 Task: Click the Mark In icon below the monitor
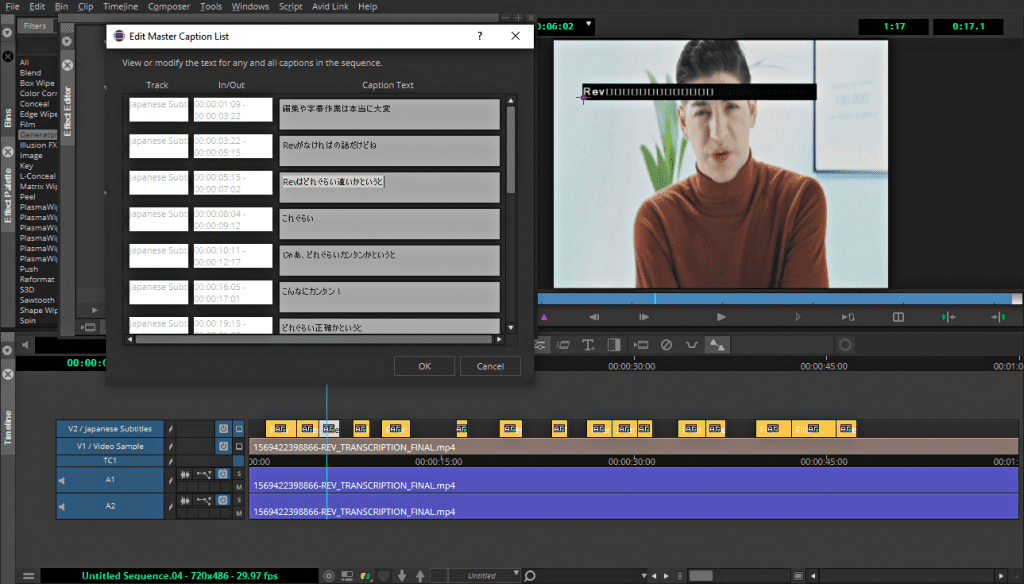coord(947,317)
